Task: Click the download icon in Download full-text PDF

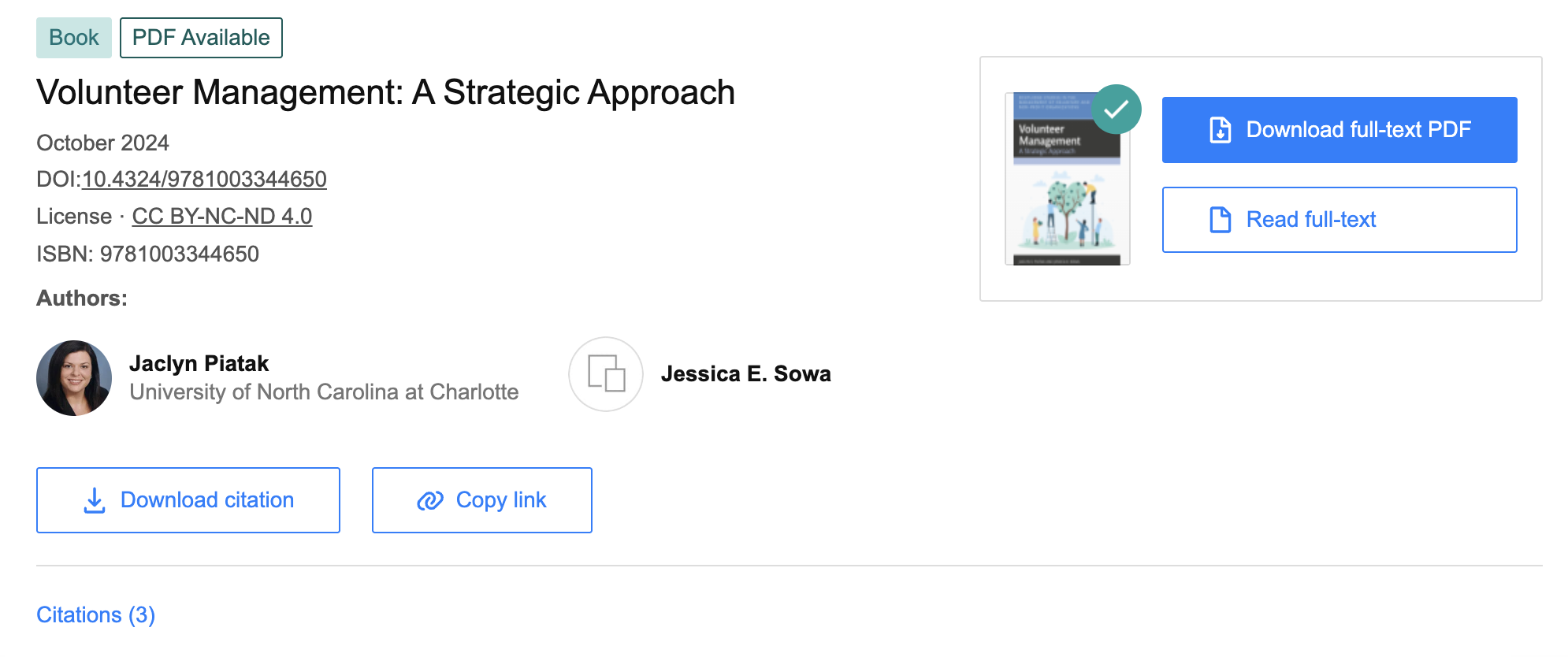Action: click(1220, 130)
